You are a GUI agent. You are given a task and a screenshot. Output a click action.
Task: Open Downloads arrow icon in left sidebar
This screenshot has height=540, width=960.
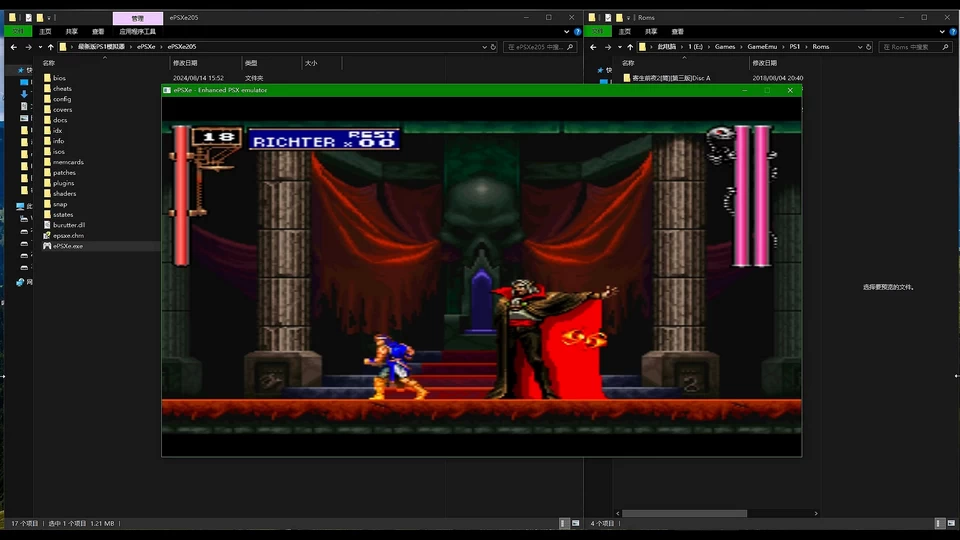[x=24, y=94]
